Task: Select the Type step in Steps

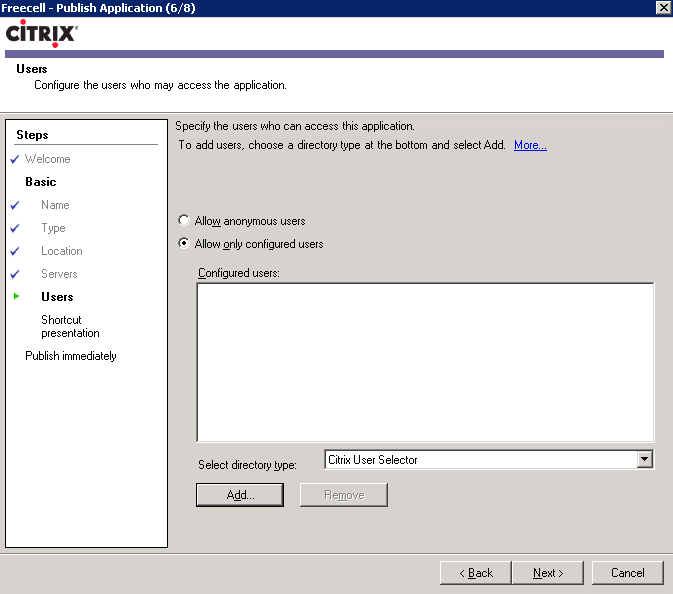Action: [x=53, y=228]
